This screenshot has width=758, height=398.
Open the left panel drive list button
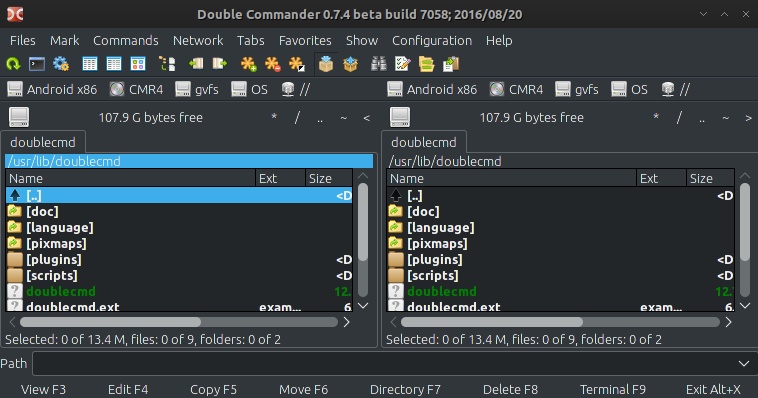pos(19,117)
